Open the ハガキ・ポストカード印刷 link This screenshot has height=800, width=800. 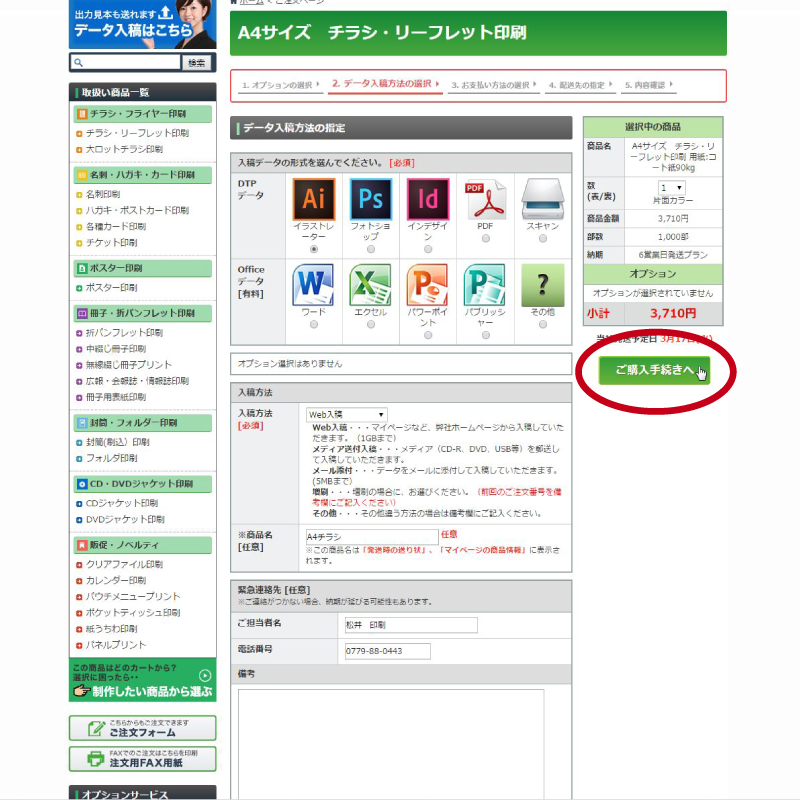137,210
